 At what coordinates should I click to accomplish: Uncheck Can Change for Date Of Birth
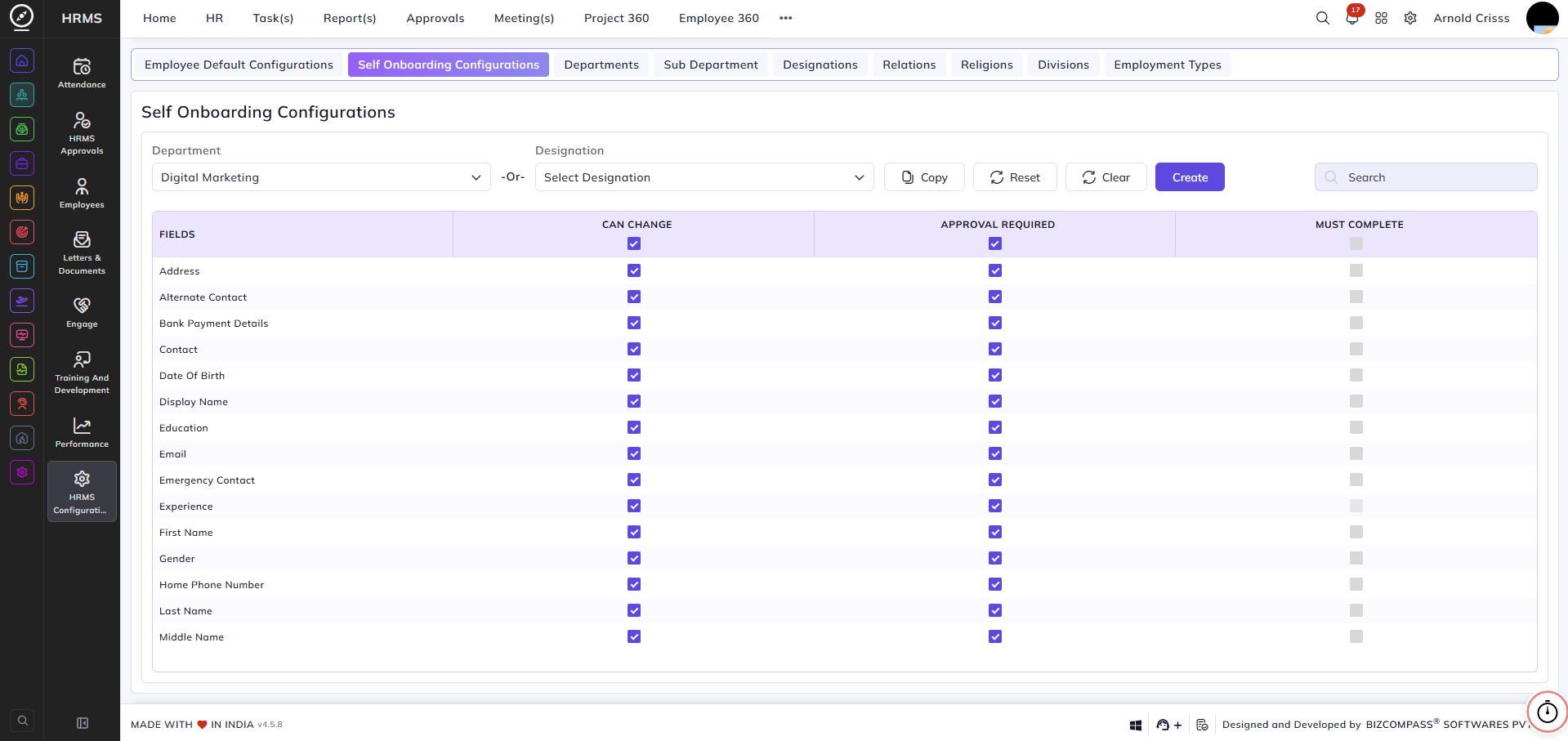click(634, 375)
